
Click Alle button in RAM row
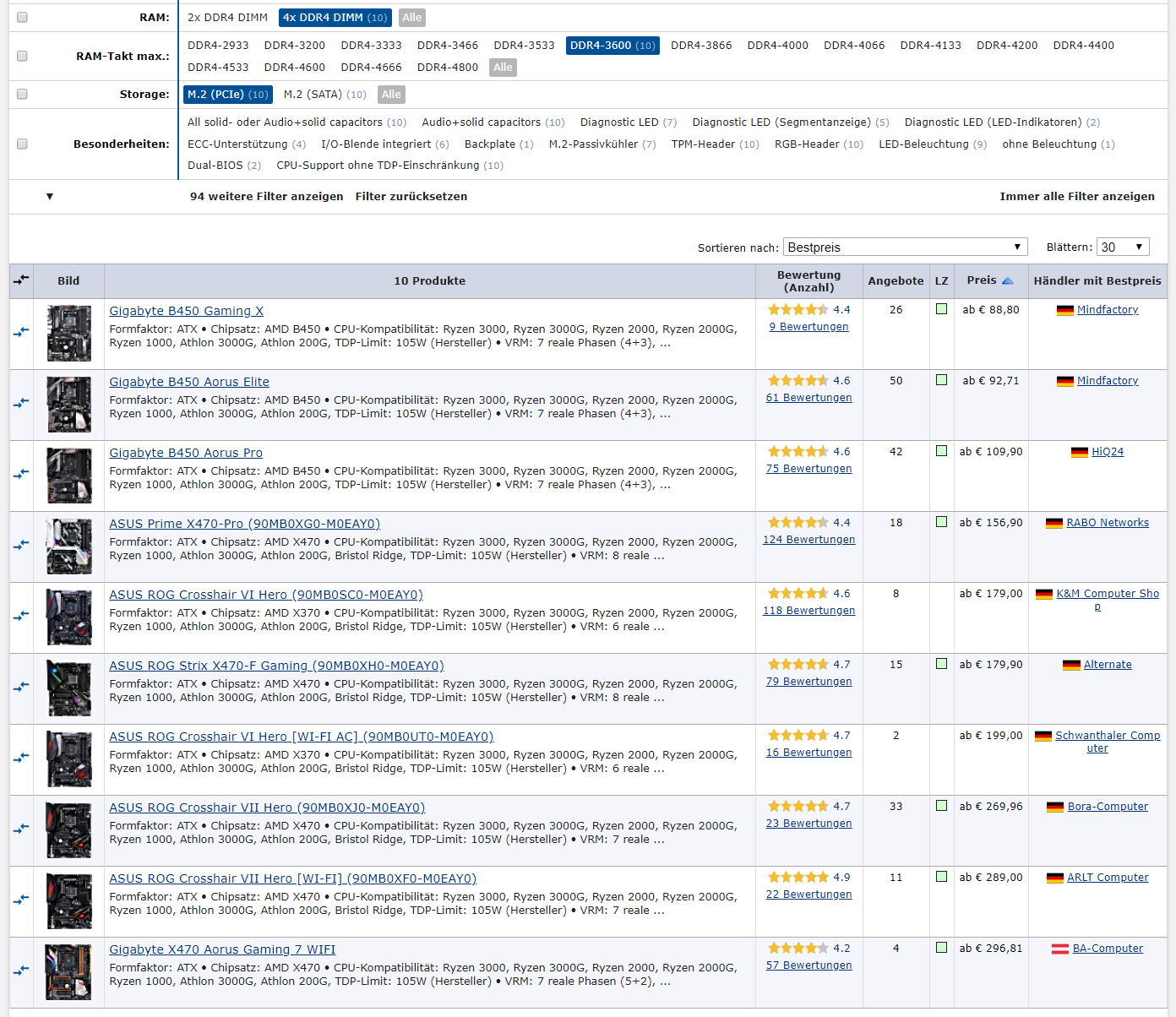pos(412,18)
